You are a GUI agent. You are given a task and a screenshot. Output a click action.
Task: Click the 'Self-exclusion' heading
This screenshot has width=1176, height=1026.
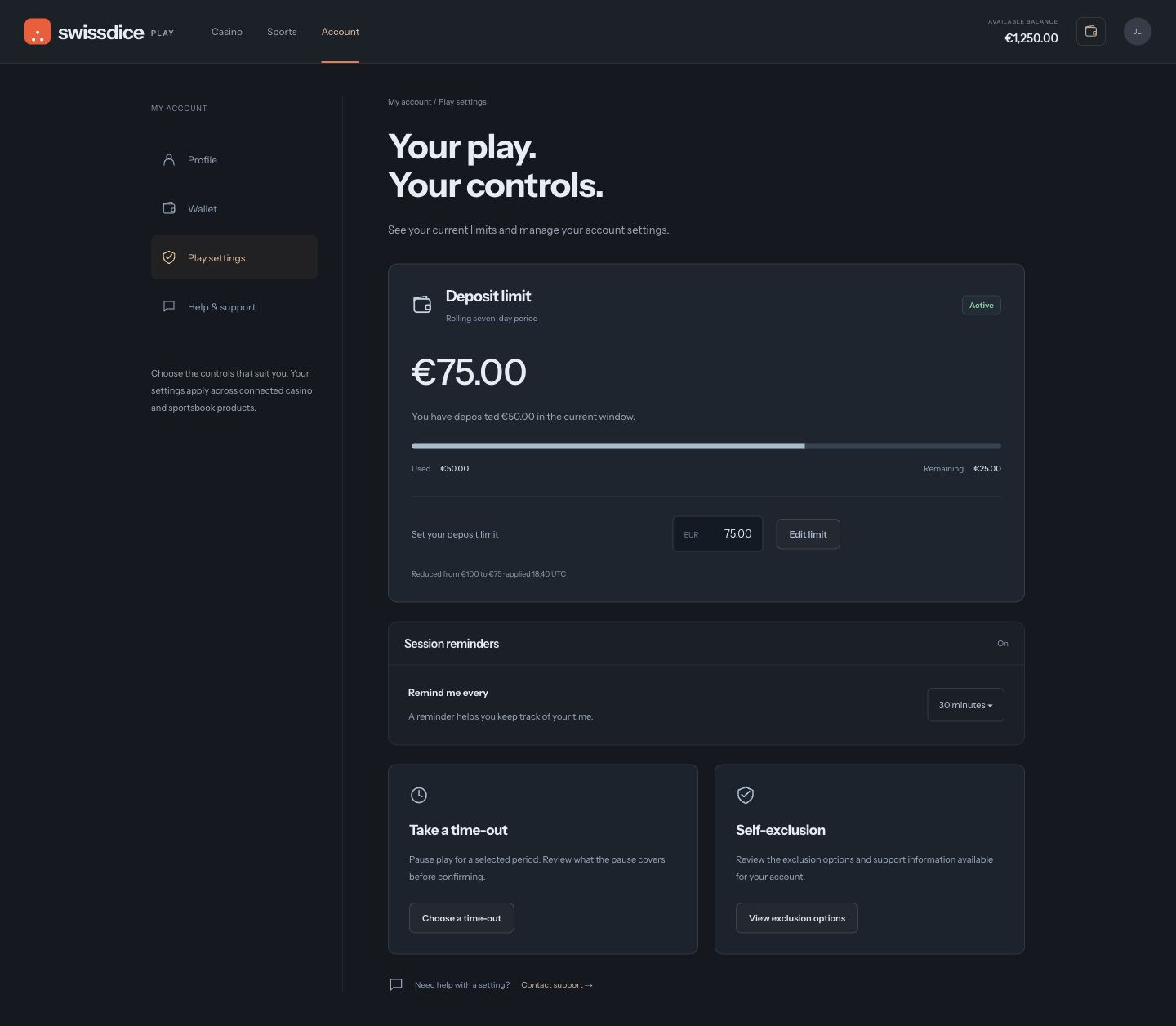tap(781, 830)
